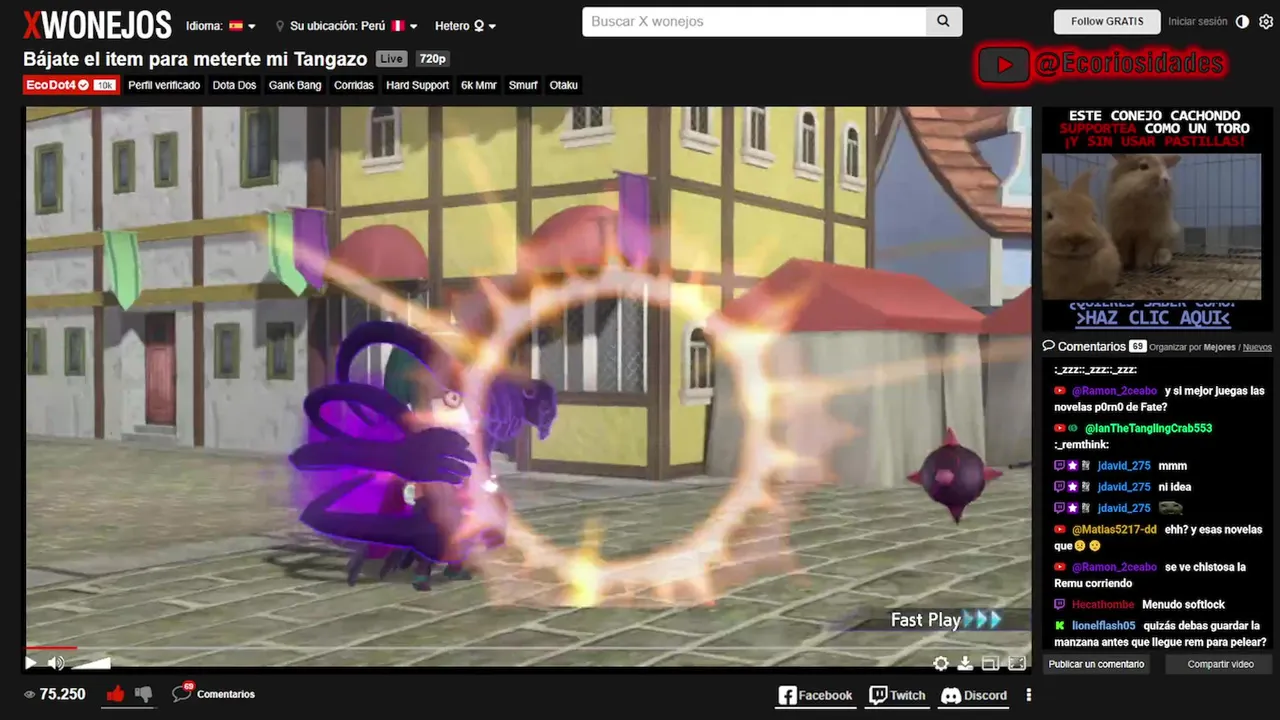The width and height of the screenshot is (1280, 720).
Task: Select the Perfil verificado tag
Action: point(164,85)
